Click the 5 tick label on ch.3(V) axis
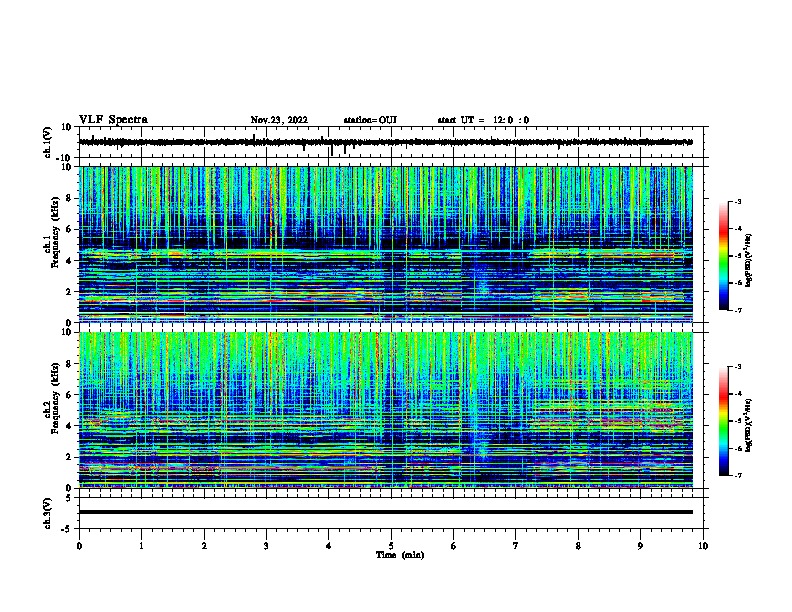The height and width of the screenshot is (612, 792). pyautogui.click(x=69, y=498)
